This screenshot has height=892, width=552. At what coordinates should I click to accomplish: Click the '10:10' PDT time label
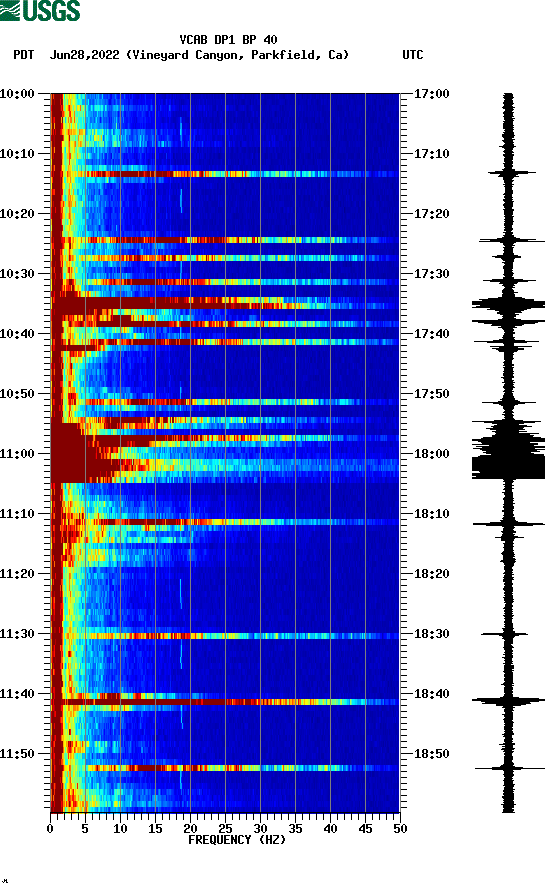pos(17,154)
